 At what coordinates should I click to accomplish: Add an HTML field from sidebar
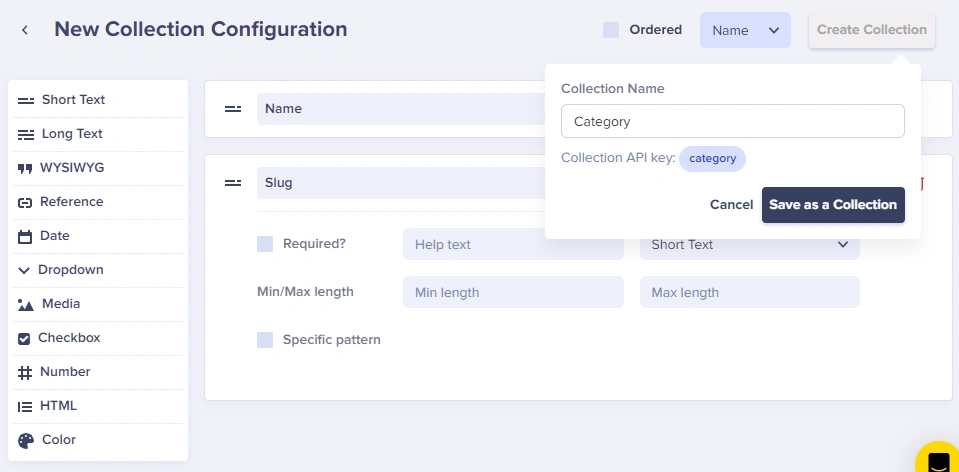tap(58, 406)
